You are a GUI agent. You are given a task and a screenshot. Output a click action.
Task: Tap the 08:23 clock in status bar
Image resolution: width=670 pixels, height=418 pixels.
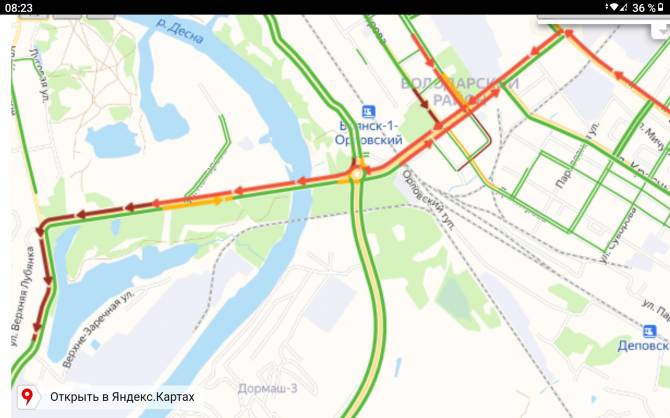click(x=18, y=8)
